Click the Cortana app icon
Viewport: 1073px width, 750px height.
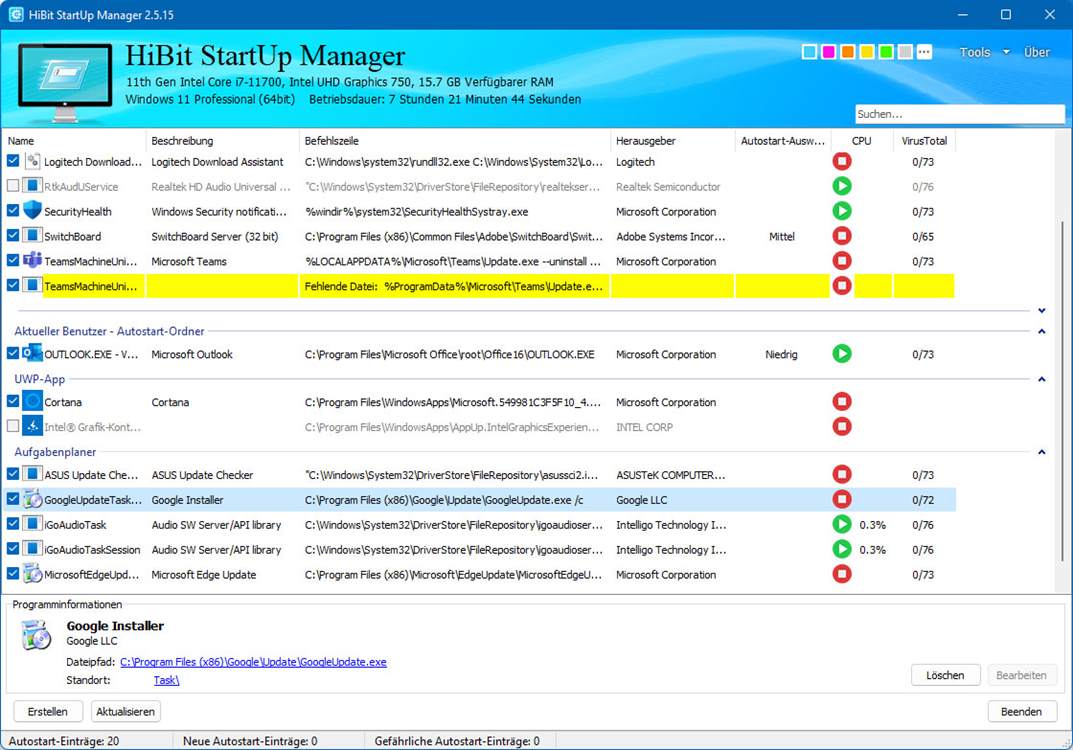coord(32,402)
